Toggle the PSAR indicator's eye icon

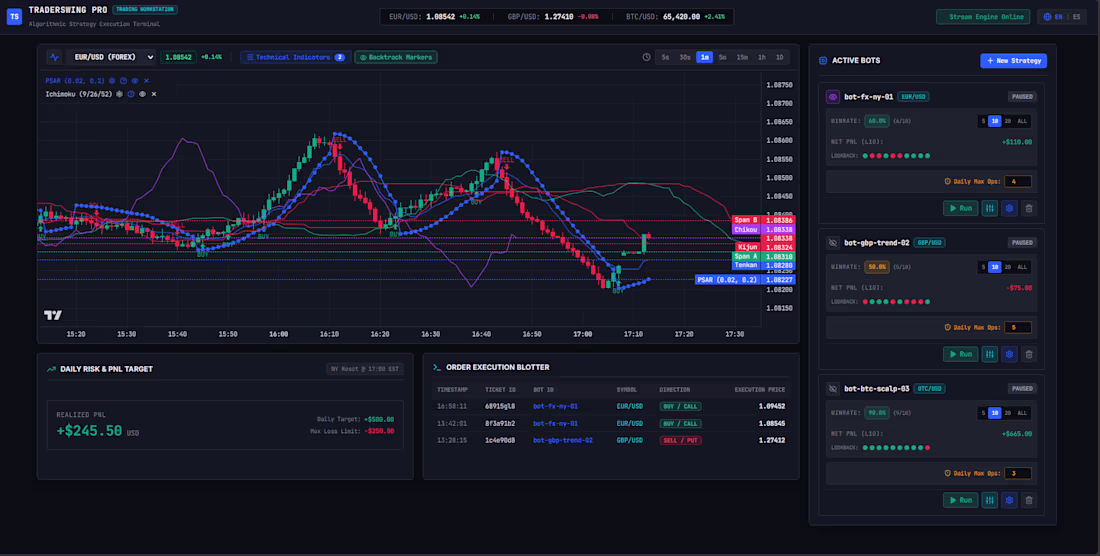coord(135,81)
